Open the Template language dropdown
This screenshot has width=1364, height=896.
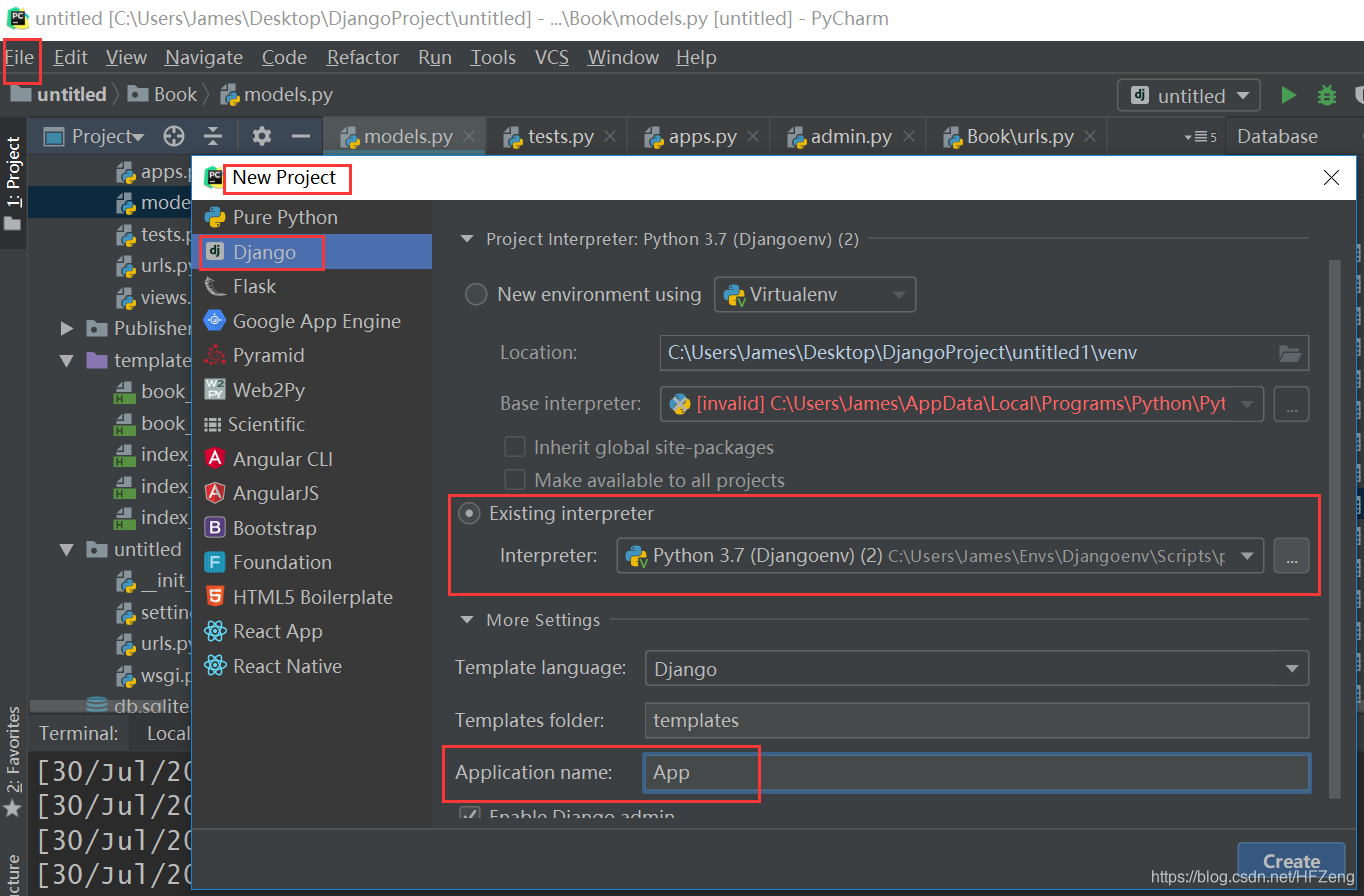tap(977, 669)
